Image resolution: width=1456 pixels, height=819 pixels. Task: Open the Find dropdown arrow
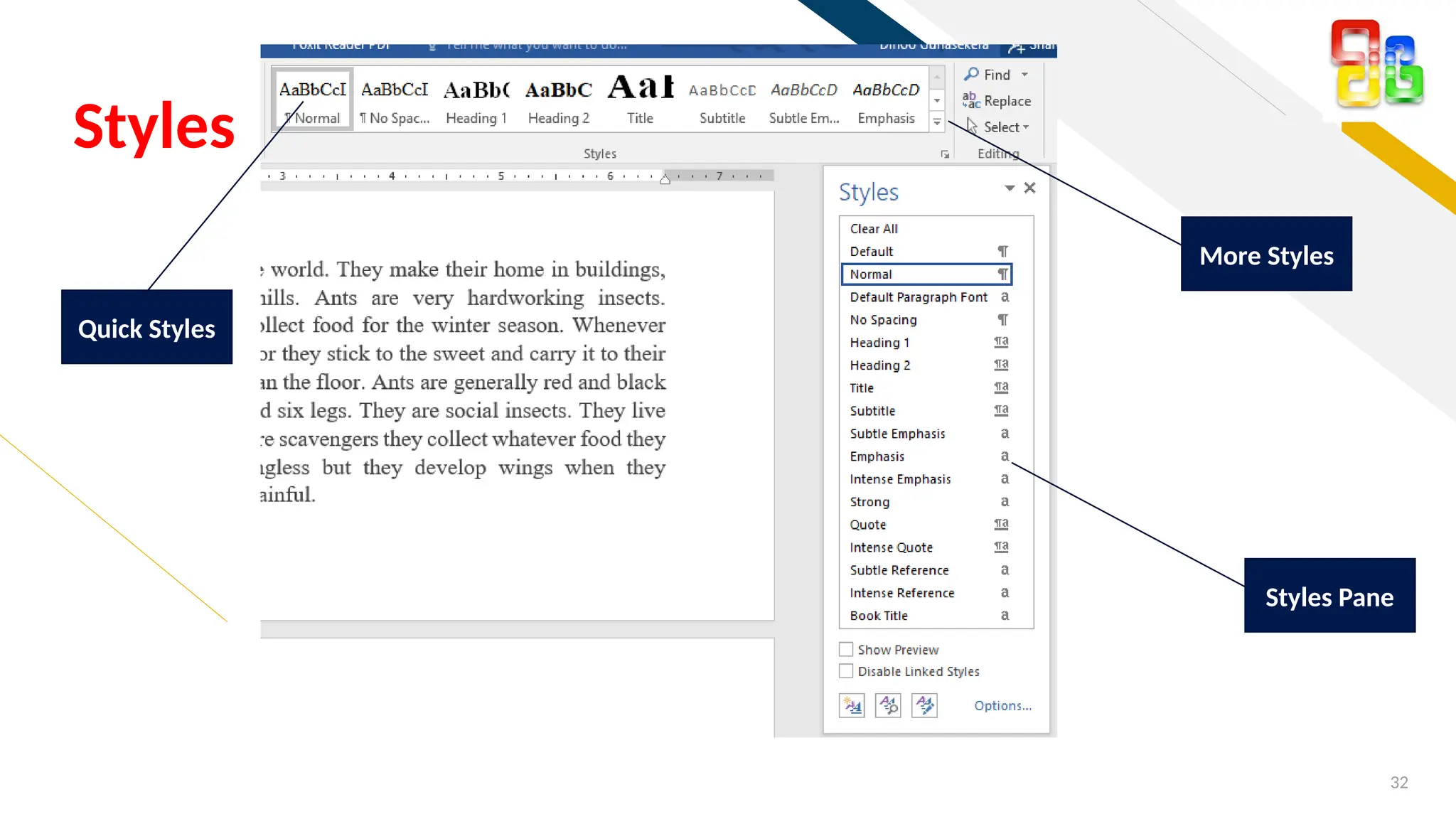1024,75
